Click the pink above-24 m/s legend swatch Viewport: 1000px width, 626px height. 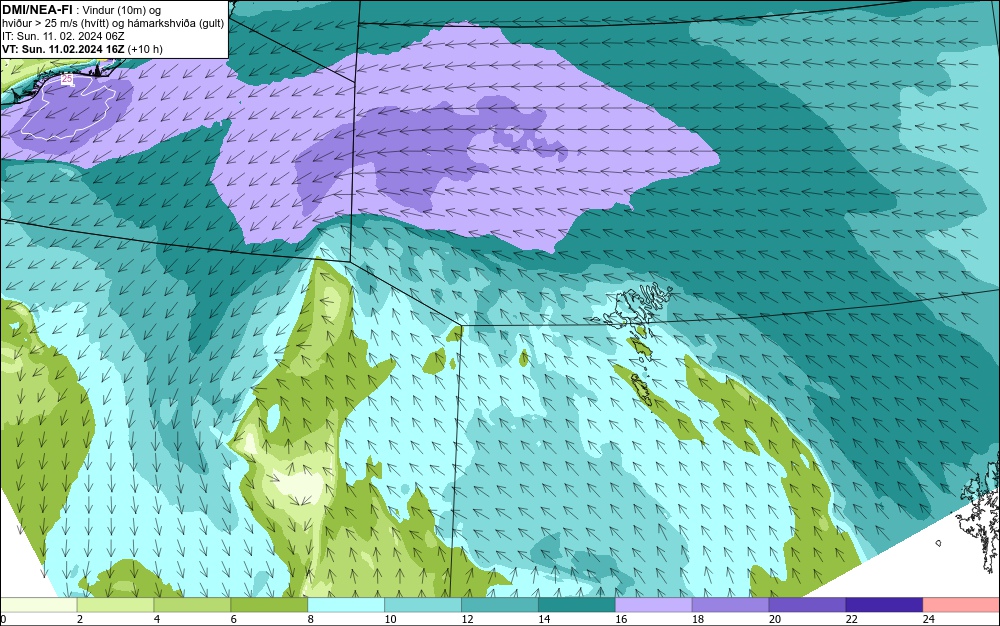click(962, 605)
